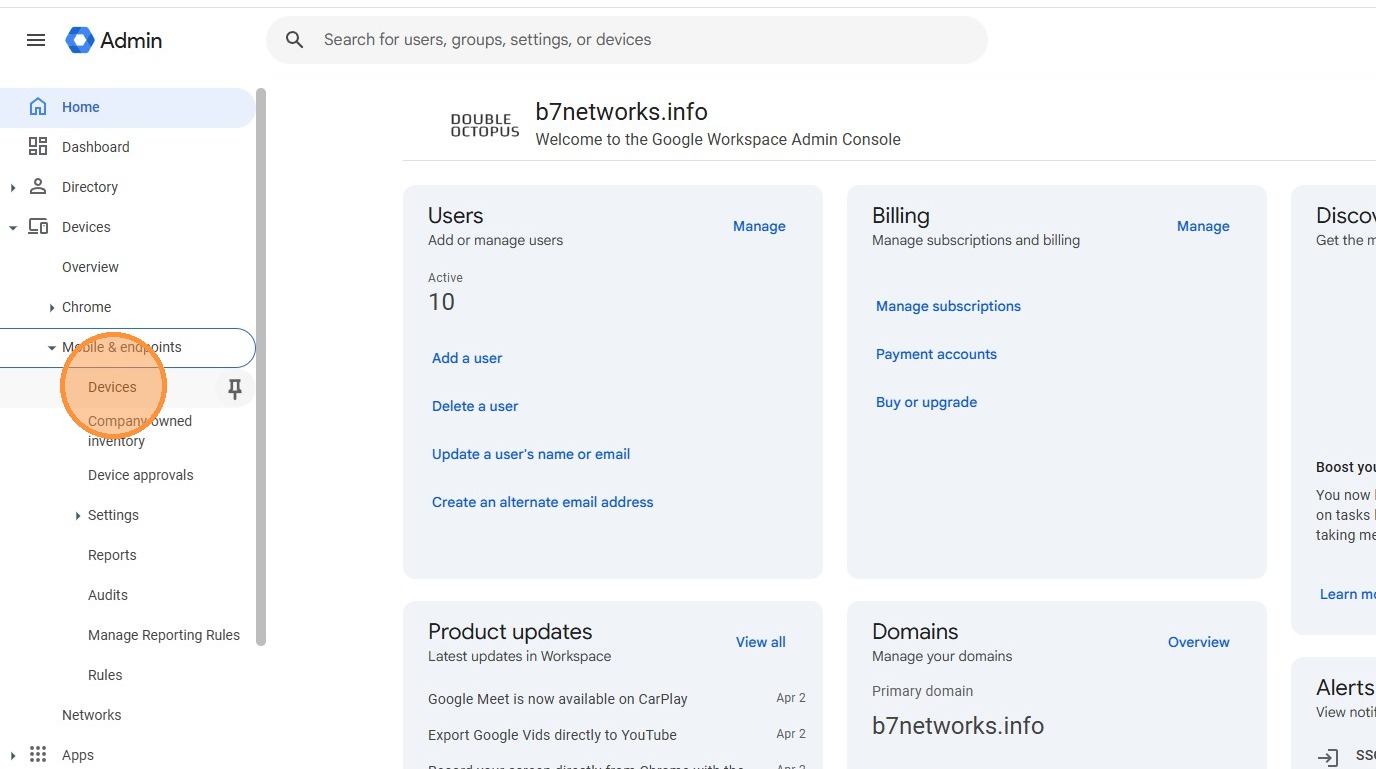Expand the Chrome submenu arrow
This screenshot has height=769, width=1376.
[x=51, y=307]
